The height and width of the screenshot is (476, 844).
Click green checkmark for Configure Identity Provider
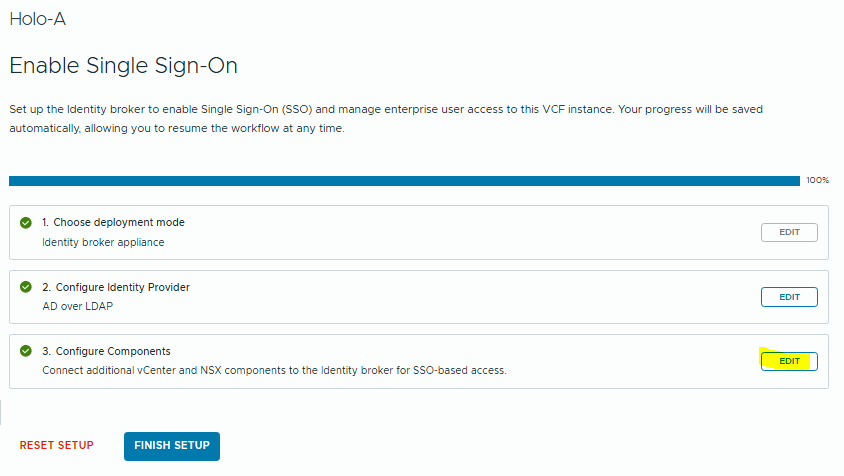26,287
